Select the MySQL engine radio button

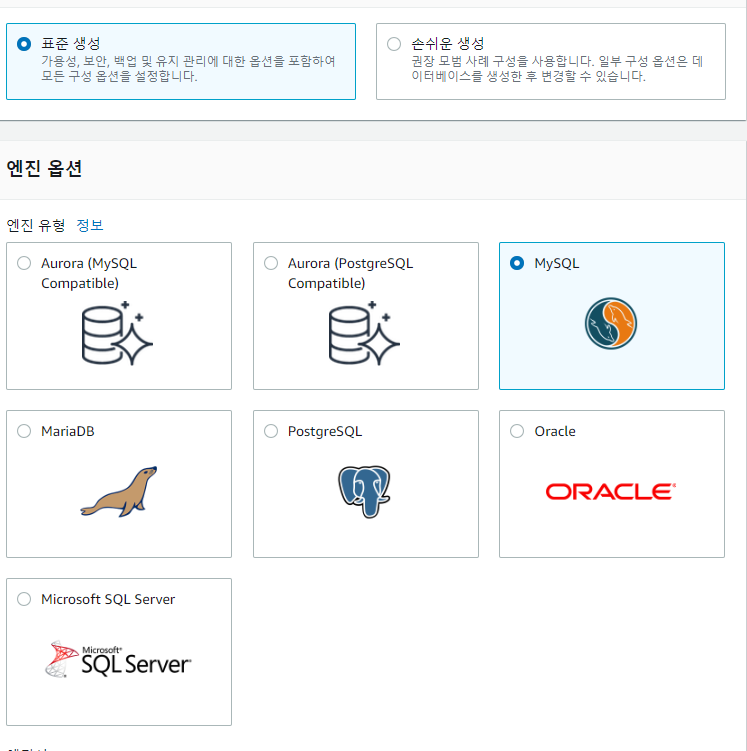click(x=517, y=263)
